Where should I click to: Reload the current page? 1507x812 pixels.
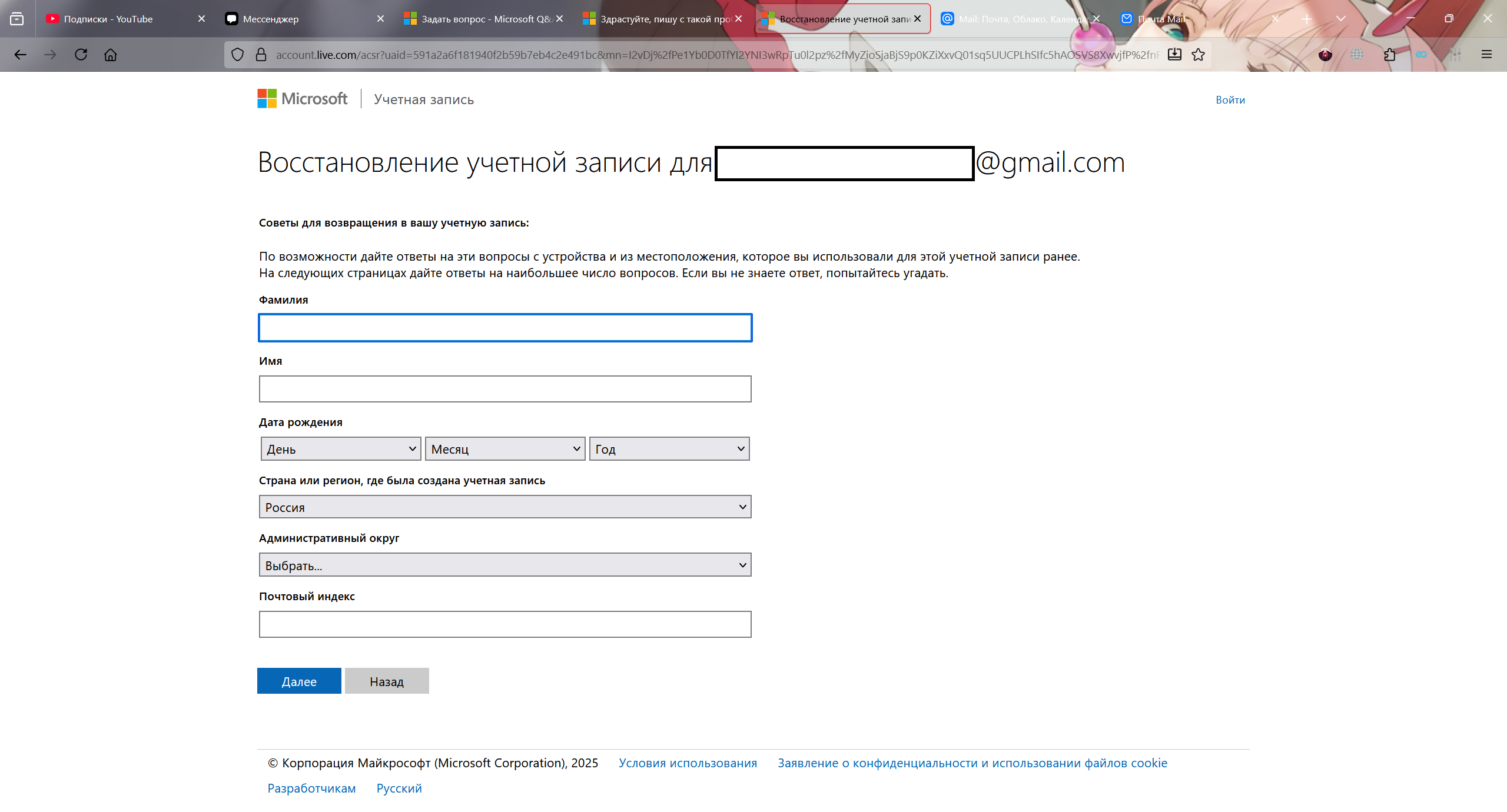[x=81, y=55]
